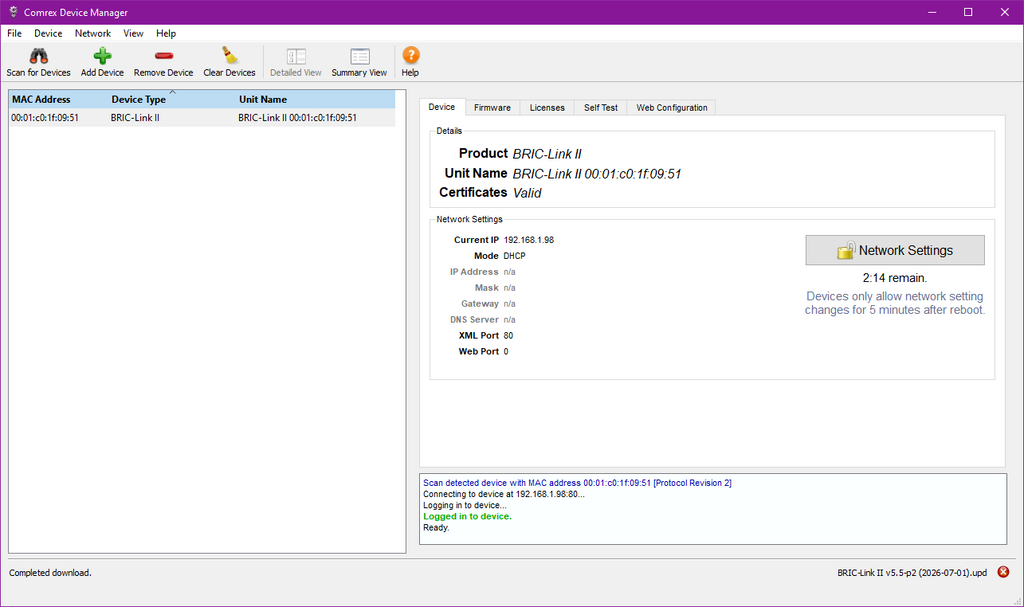Click the Network Settings lock button
This screenshot has height=607, width=1024.
click(895, 250)
